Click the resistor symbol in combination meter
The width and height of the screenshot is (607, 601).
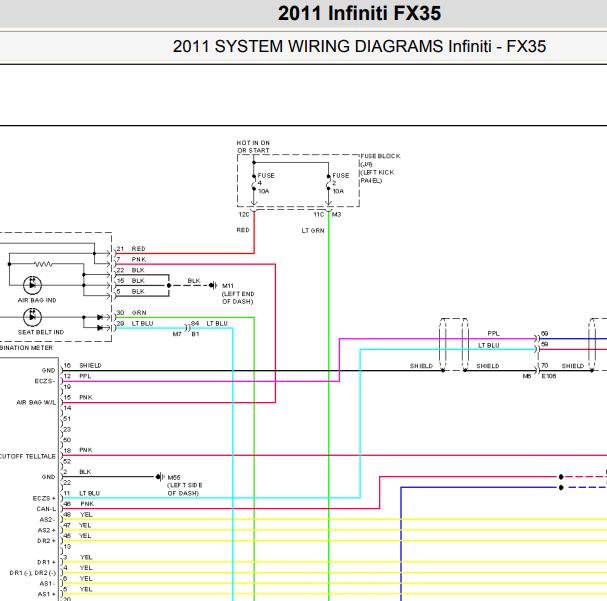(43, 264)
